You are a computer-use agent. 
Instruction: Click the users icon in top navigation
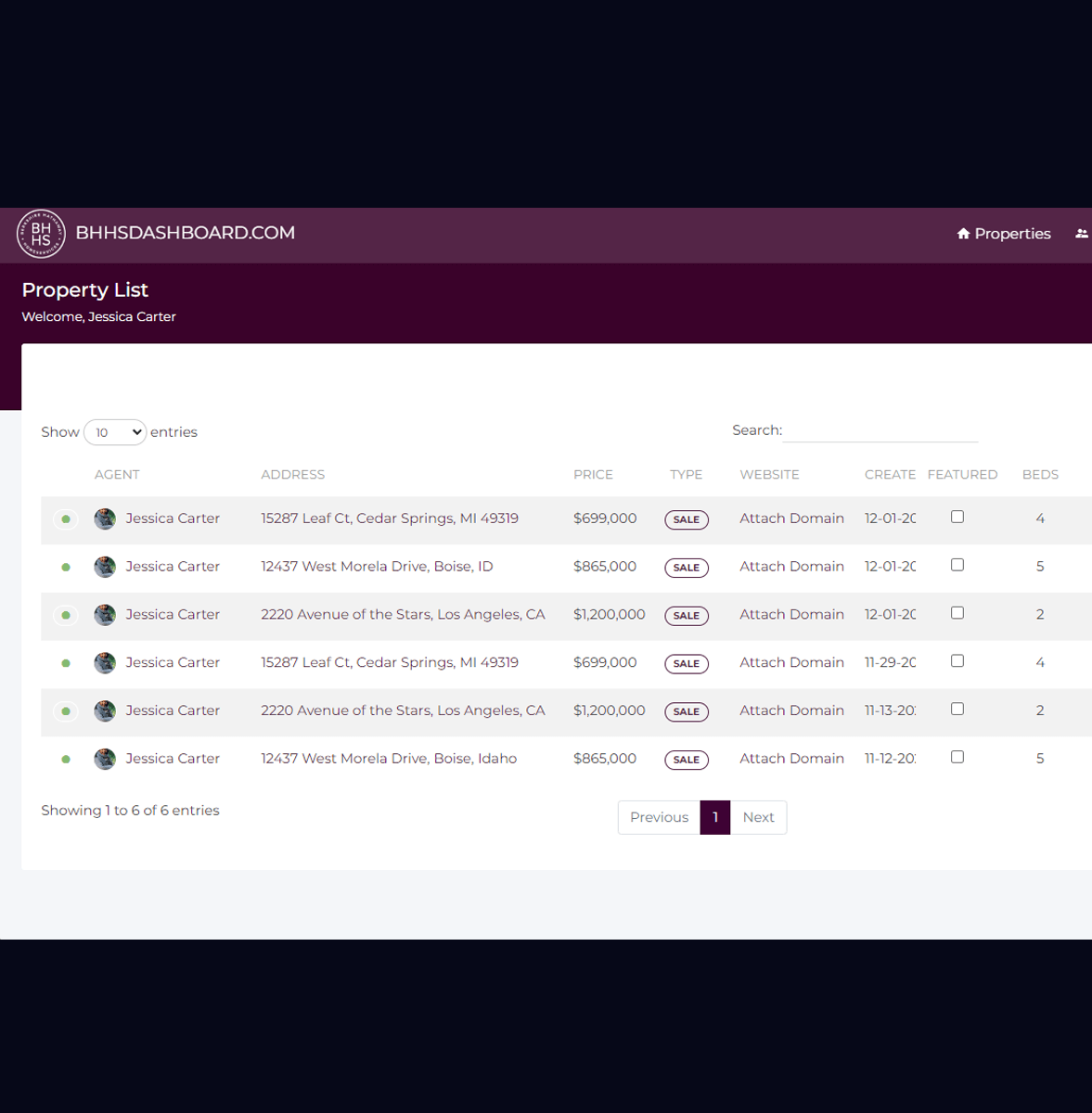pyautogui.click(x=1081, y=234)
